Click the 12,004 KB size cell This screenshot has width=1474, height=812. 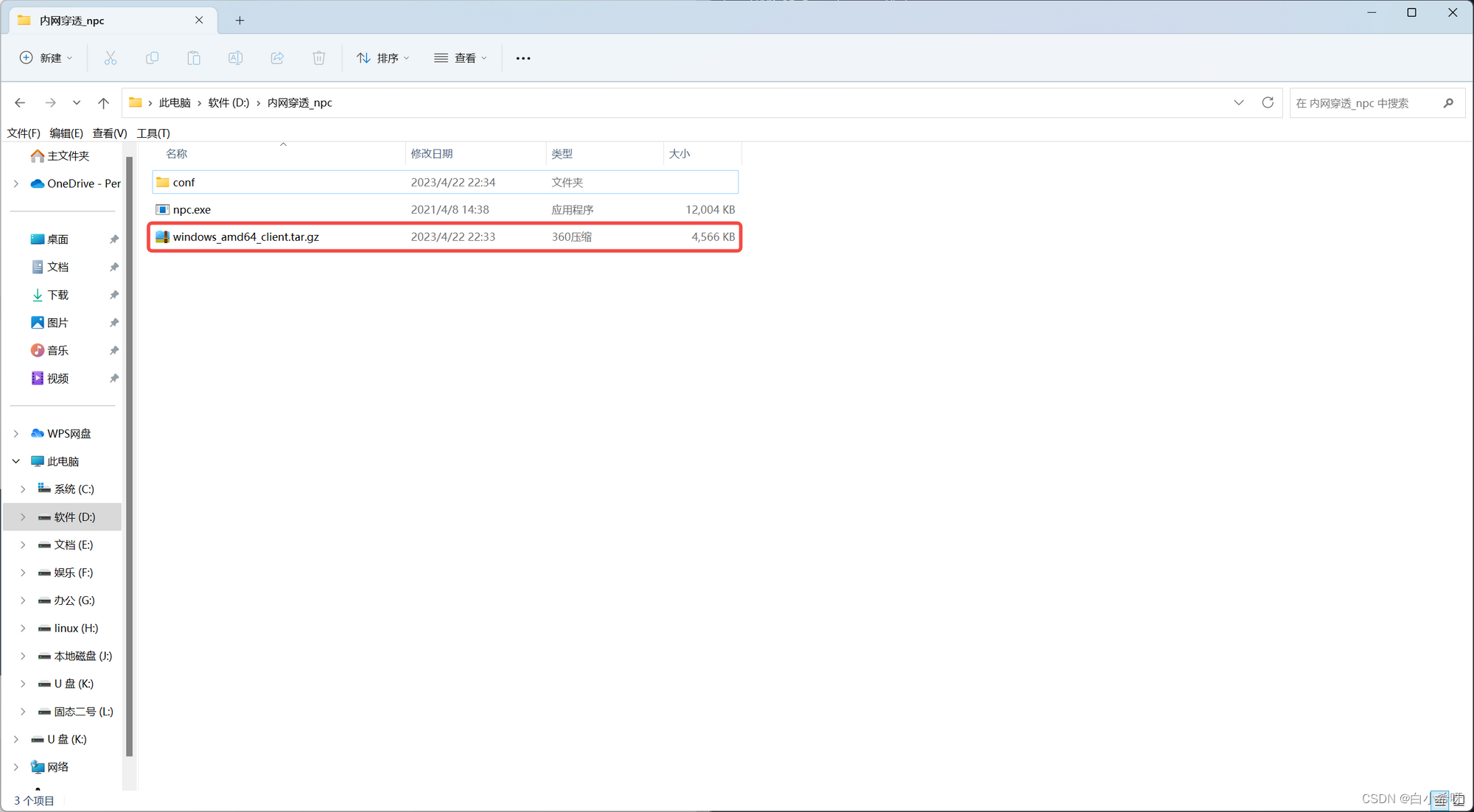point(710,209)
